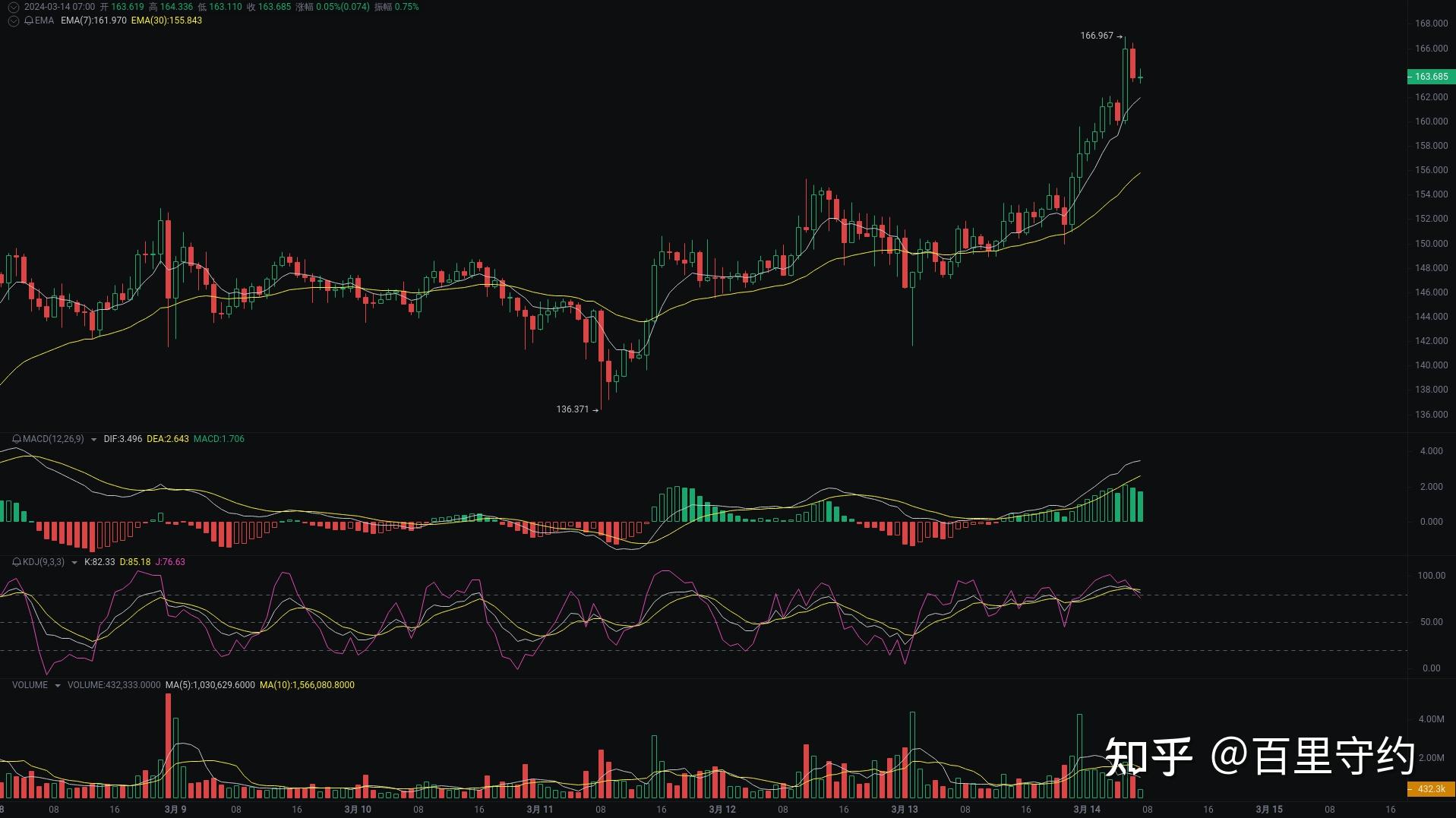Click the 3月 10 date label
The width and height of the screenshot is (1456, 818).
(358, 810)
